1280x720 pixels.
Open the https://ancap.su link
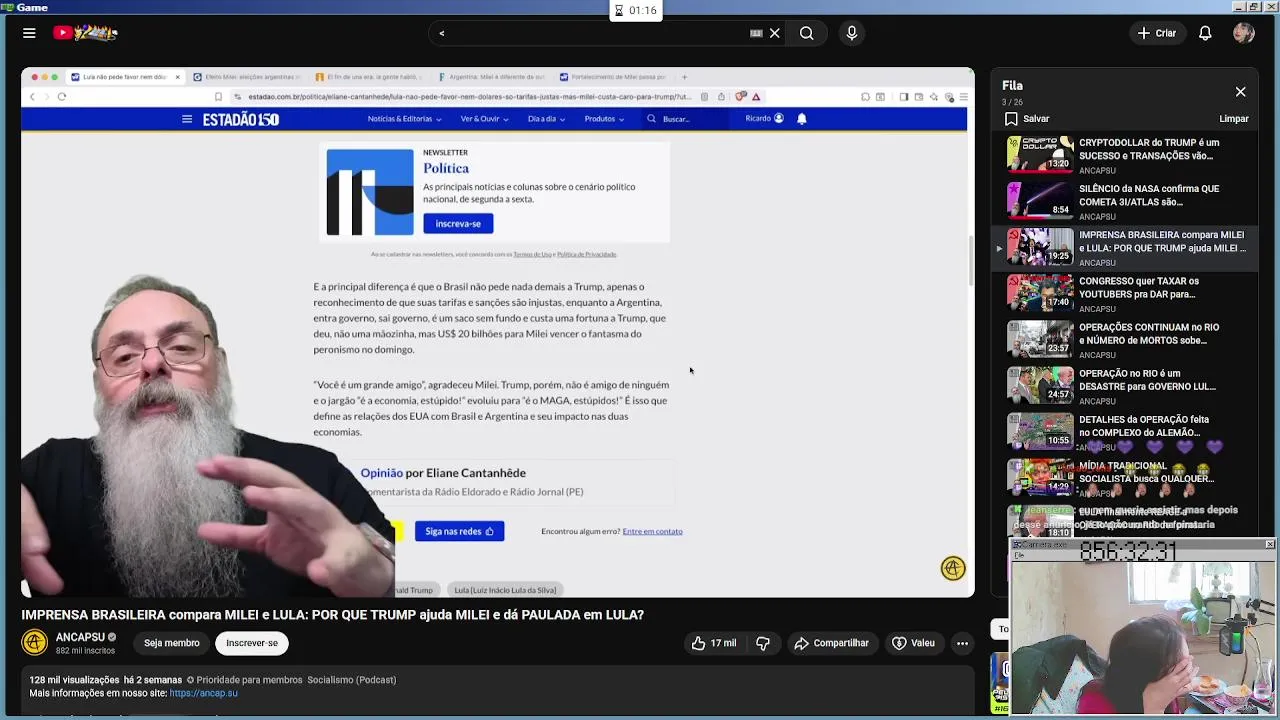203,693
